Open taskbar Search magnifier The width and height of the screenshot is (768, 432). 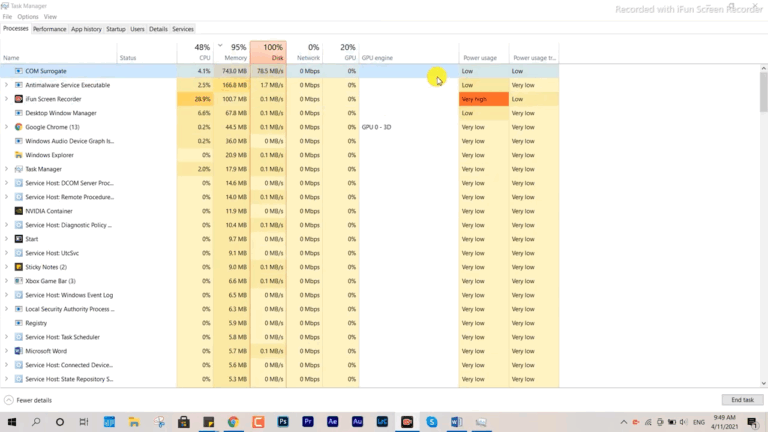tap(36, 422)
